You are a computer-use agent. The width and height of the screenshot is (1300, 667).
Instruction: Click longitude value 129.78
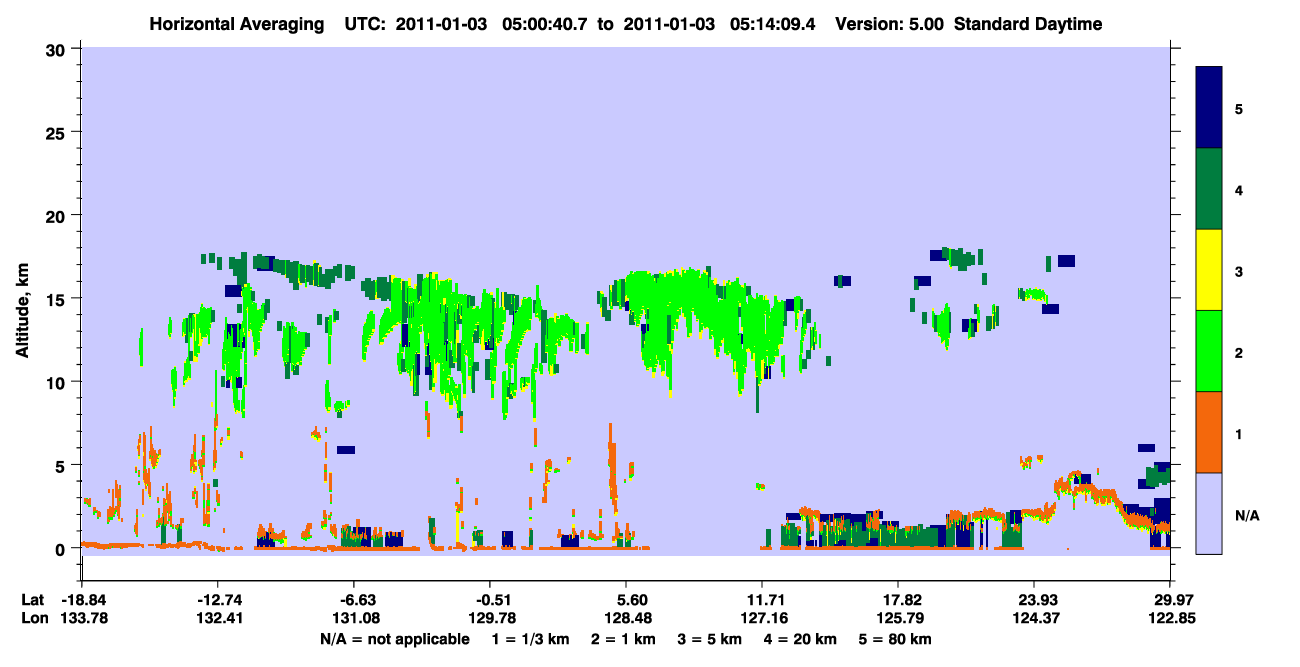490,617
